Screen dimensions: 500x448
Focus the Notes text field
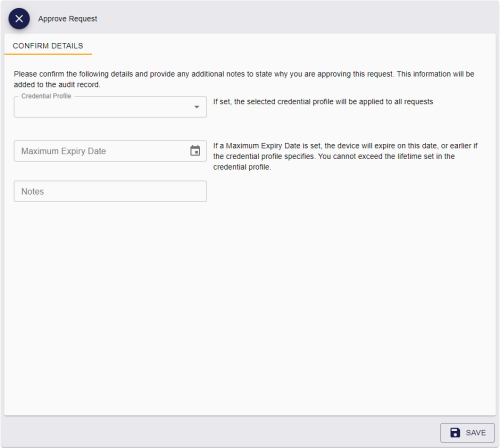pyautogui.click(x=110, y=191)
